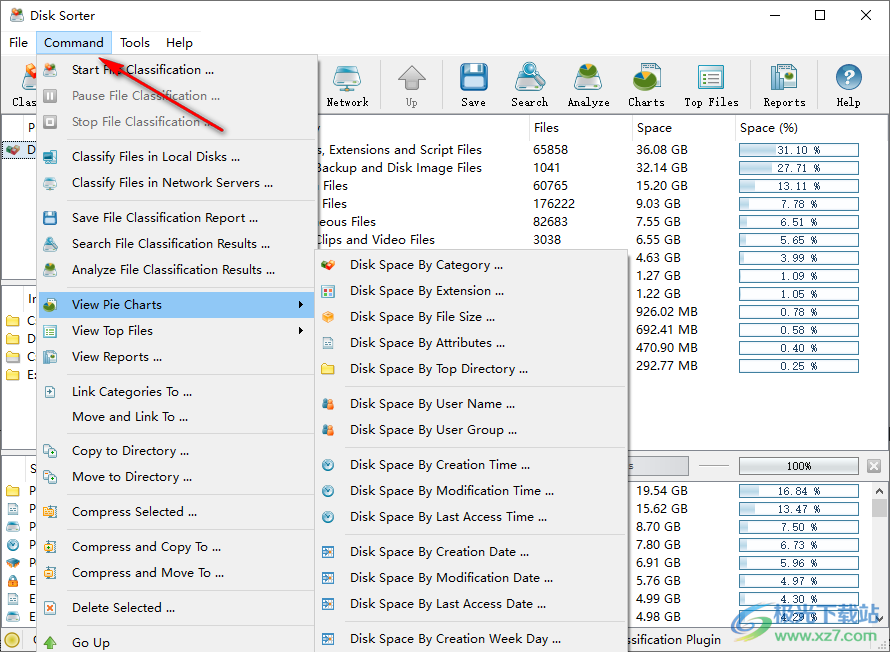The image size is (890, 652).
Task: Click folder icon beside Disk Space By Top Directory
Action: [328, 369]
